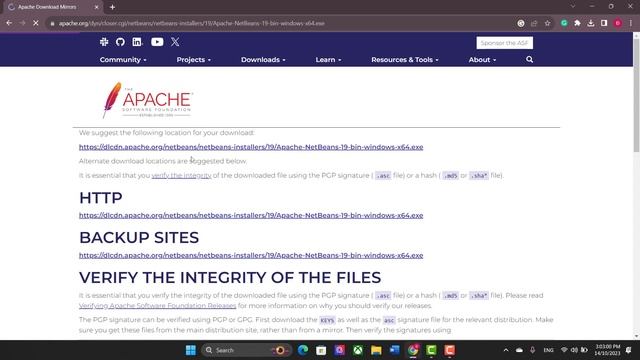Open the notification bell in taskbar
This screenshot has width=640, height=360.
coord(629,350)
